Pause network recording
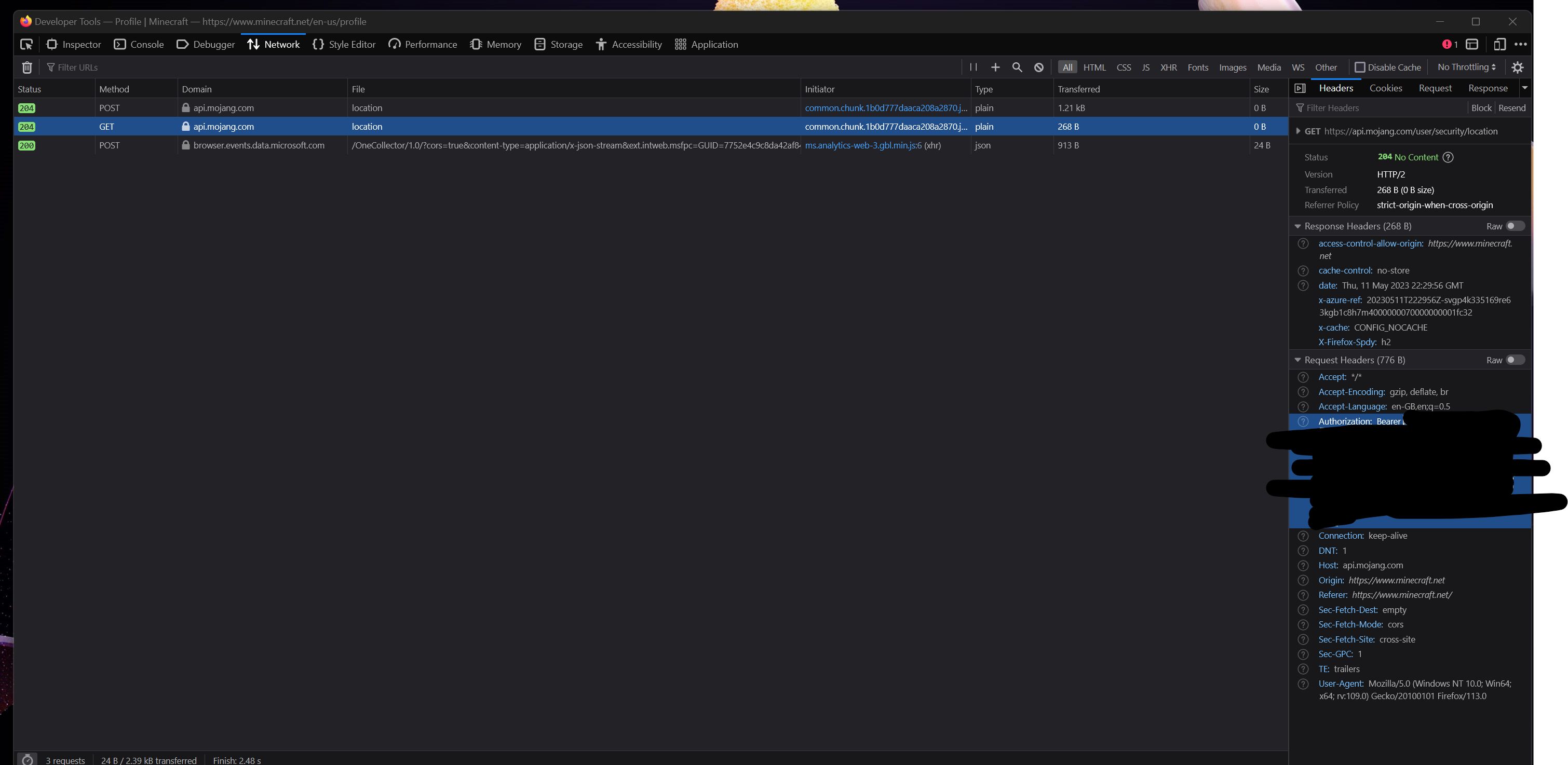Screen dimensions: 1568x765 click(974, 67)
